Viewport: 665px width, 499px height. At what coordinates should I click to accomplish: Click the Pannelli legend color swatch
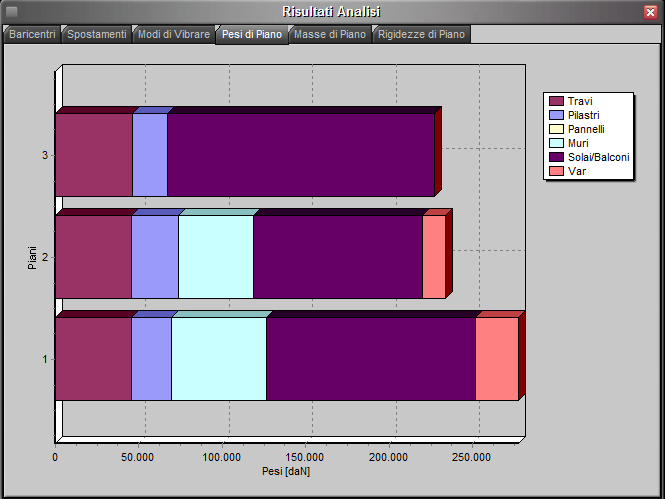[556, 129]
